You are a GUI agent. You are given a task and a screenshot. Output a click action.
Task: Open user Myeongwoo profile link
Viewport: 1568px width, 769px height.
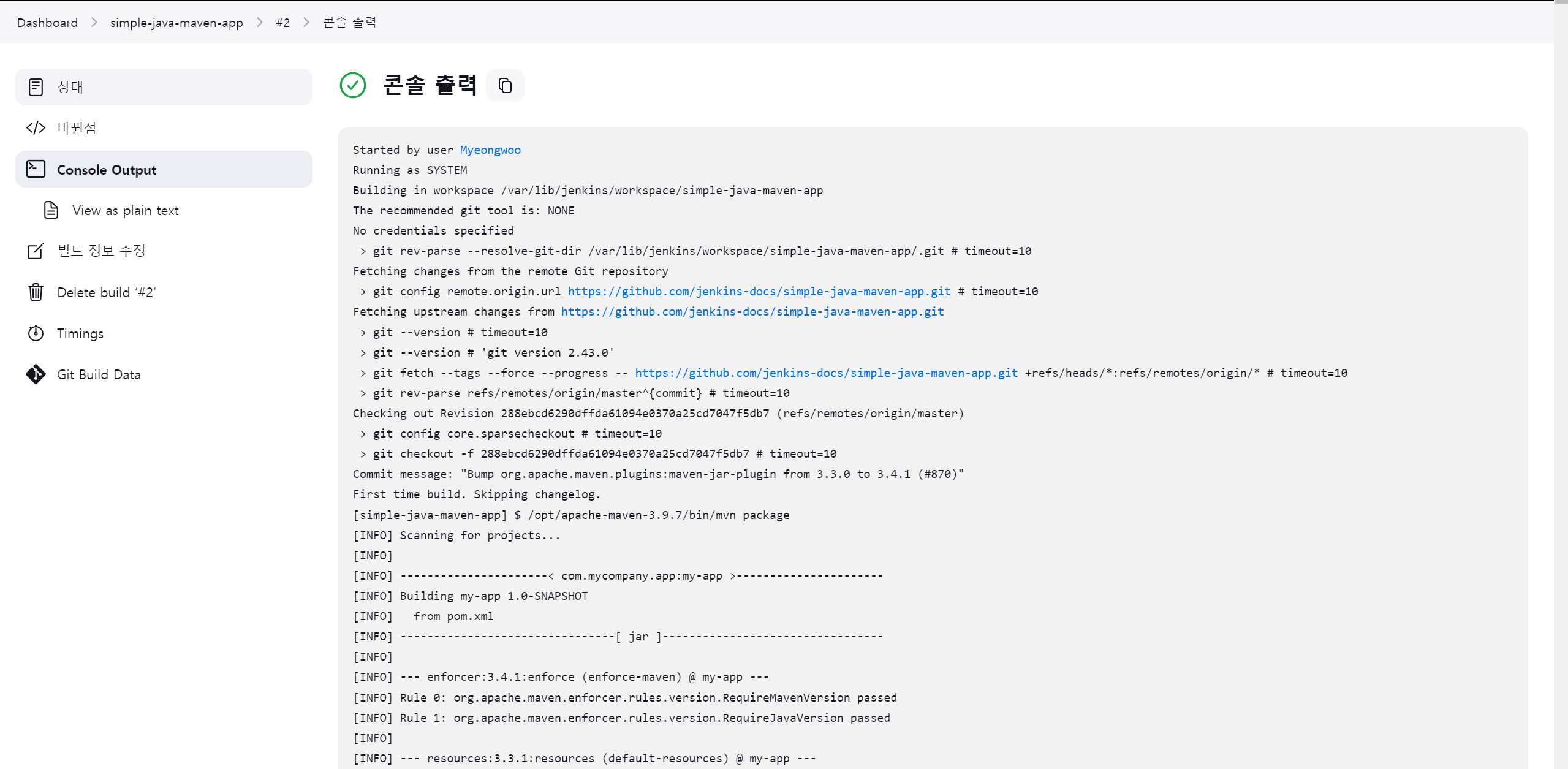[x=490, y=150]
